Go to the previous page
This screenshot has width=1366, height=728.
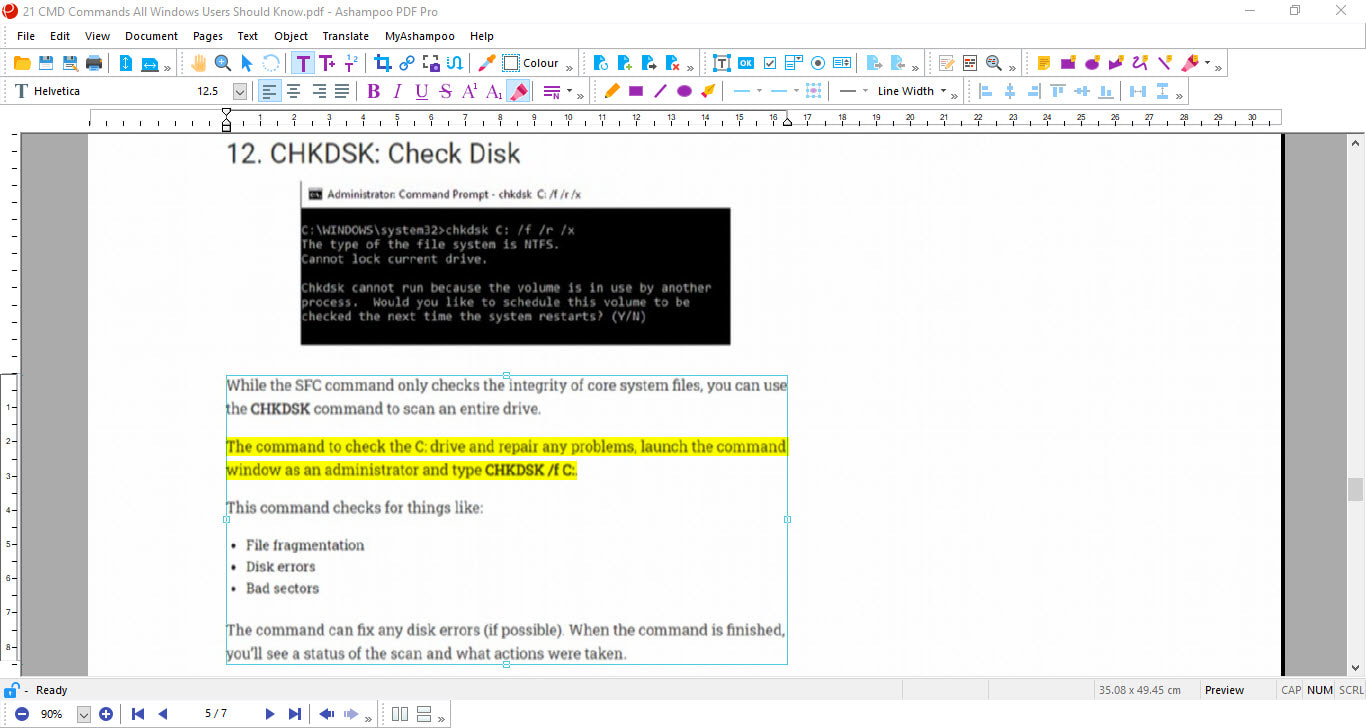coord(163,714)
